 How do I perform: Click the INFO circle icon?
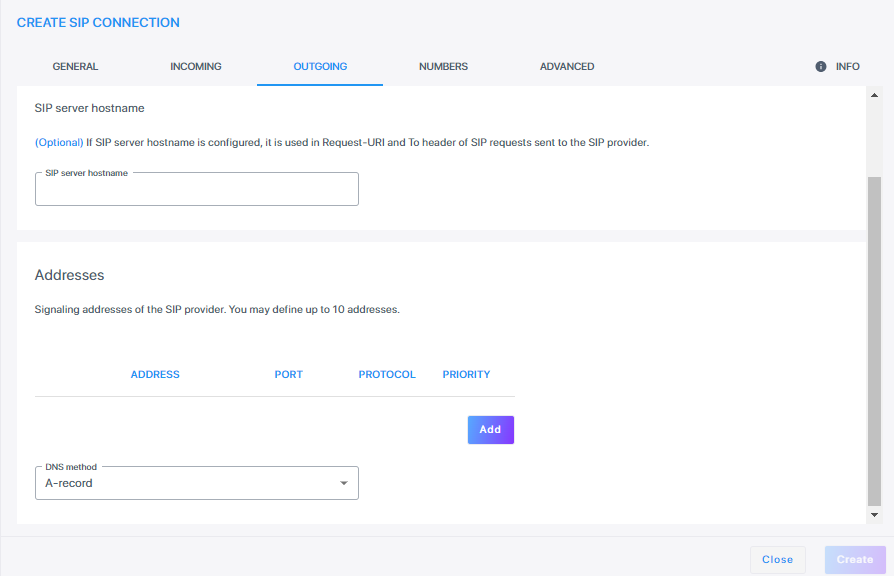click(x=820, y=67)
